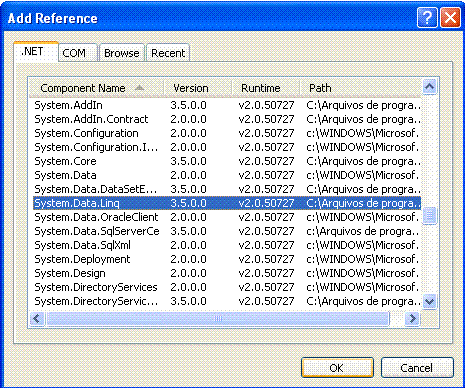
Task: Select the System.Data component
Action: coord(227,175)
